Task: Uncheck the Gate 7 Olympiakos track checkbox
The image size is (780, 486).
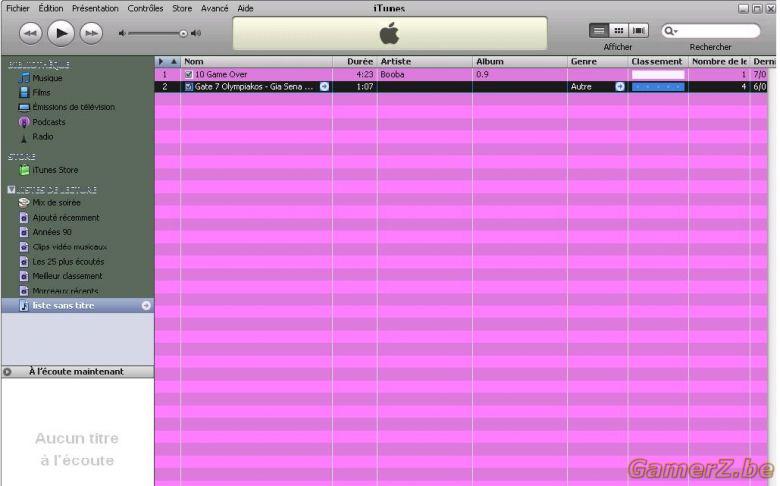Action: tap(189, 87)
